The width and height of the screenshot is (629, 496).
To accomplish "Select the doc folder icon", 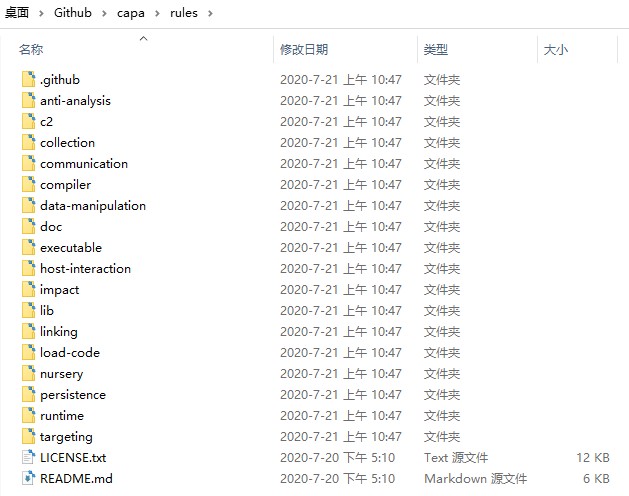I will 28,226.
